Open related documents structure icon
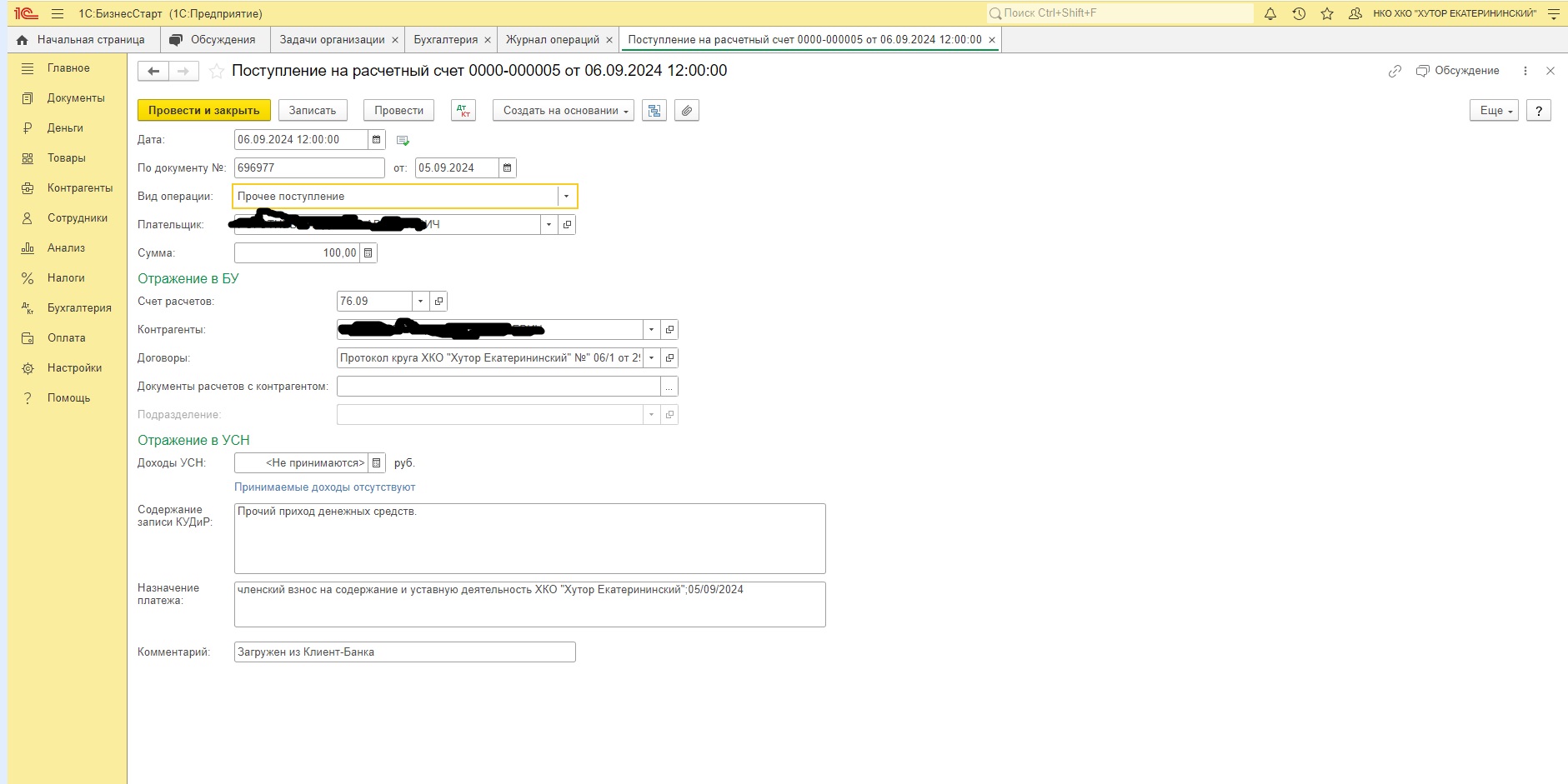 tap(654, 111)
